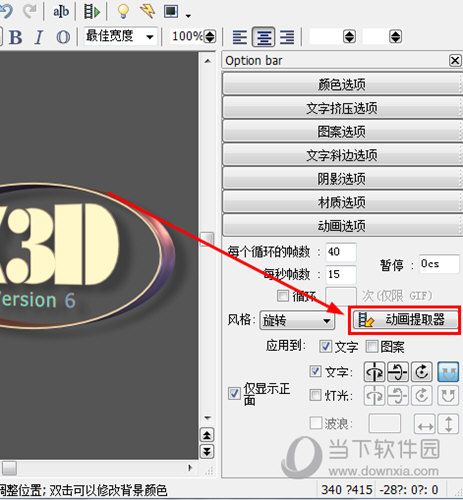The image size is (463, 500).
Task: Align text center
Action: click(263, 37)
